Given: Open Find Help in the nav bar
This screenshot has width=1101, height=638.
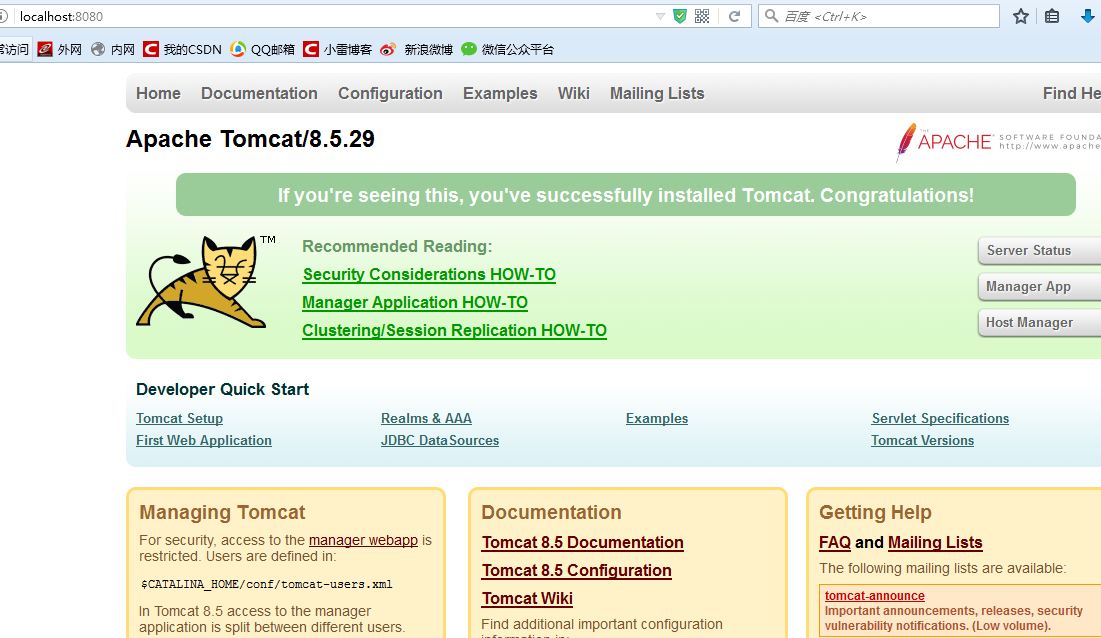Looking at the screenshot, I should point(1072,93).
